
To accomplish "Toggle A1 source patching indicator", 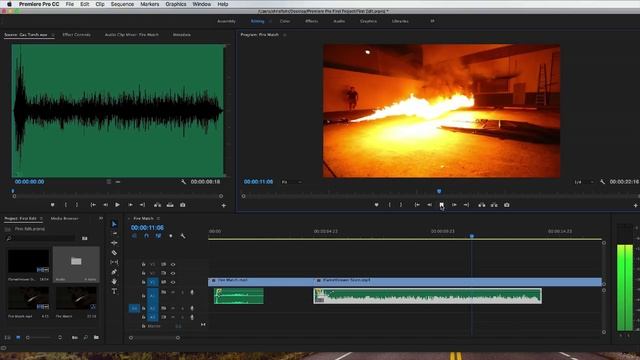I will [x=134, y=308].
